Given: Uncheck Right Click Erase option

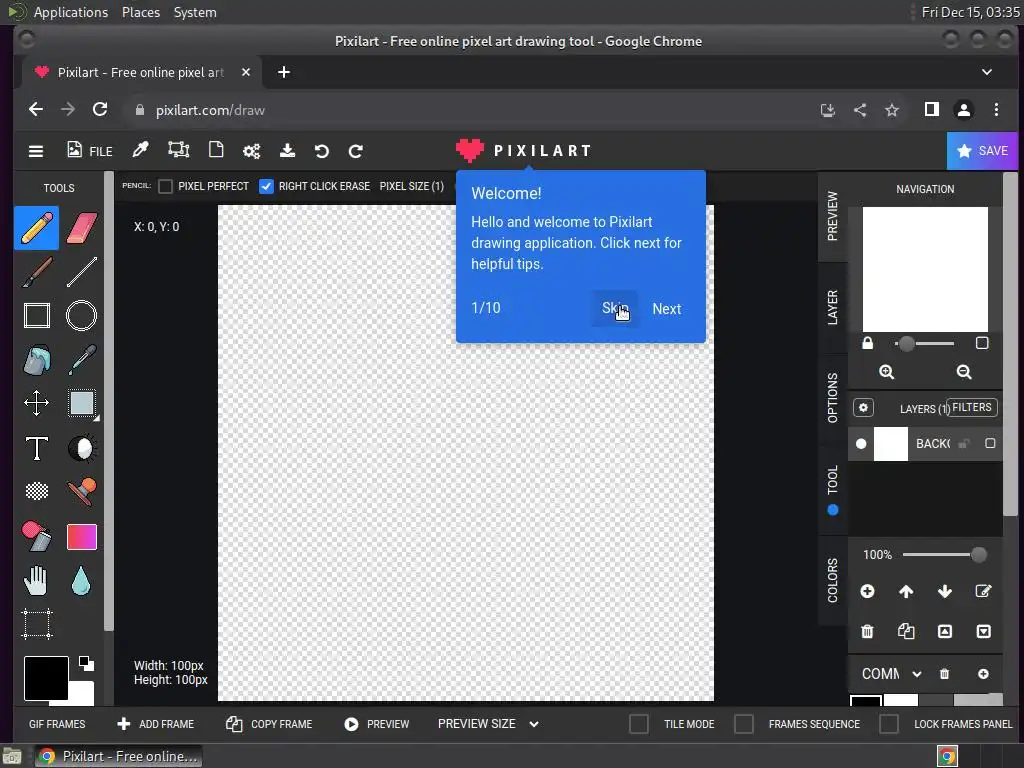Looking at the screenshot, I should (x=266, y=187).
